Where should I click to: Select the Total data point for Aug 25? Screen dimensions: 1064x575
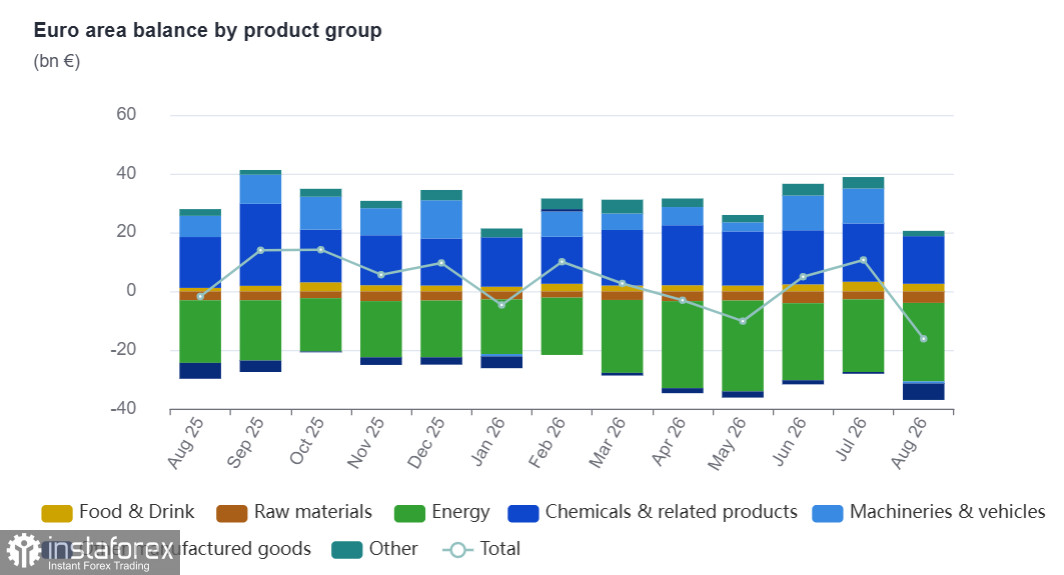coord(200,297)
